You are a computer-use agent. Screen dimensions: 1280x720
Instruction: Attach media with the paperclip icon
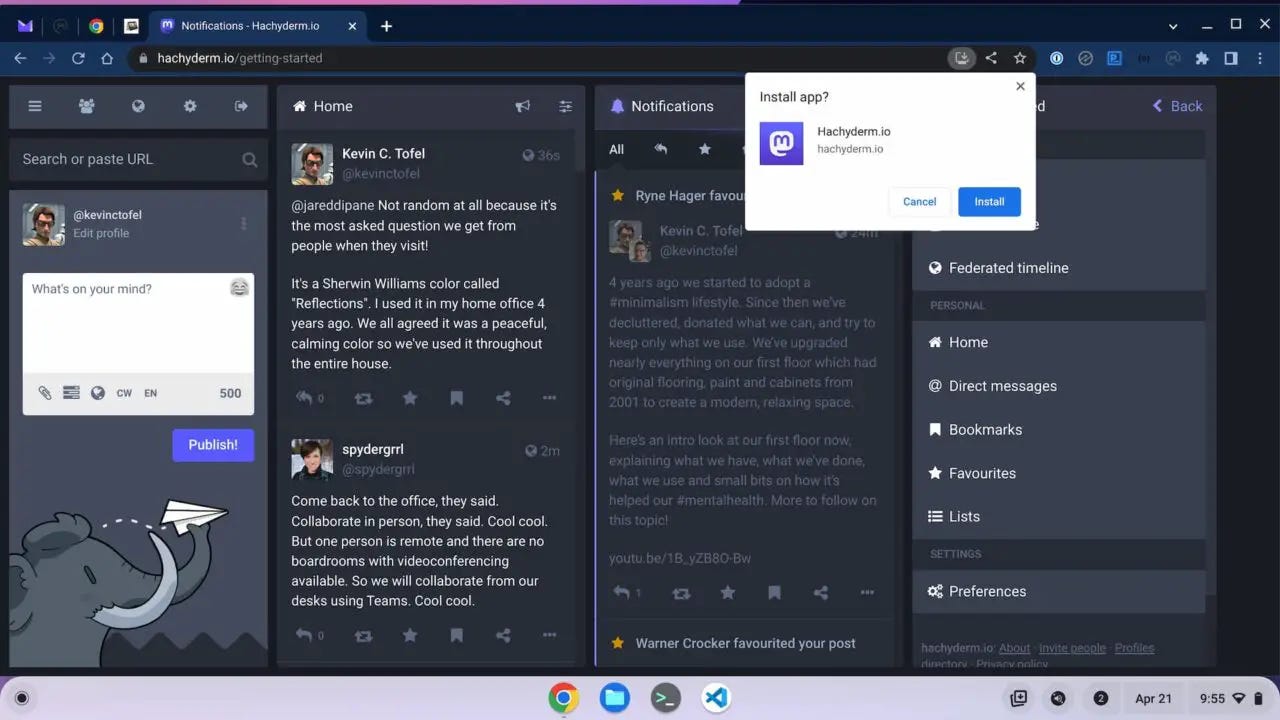(x=45, y=393)
